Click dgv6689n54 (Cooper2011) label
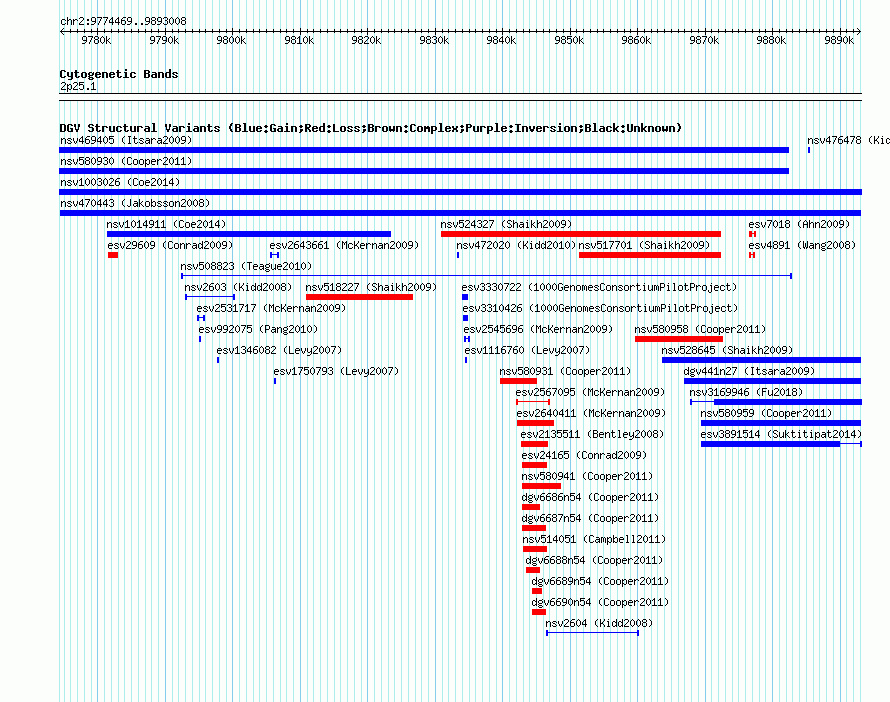Viewport: 890px width, 702px height. 600,581
